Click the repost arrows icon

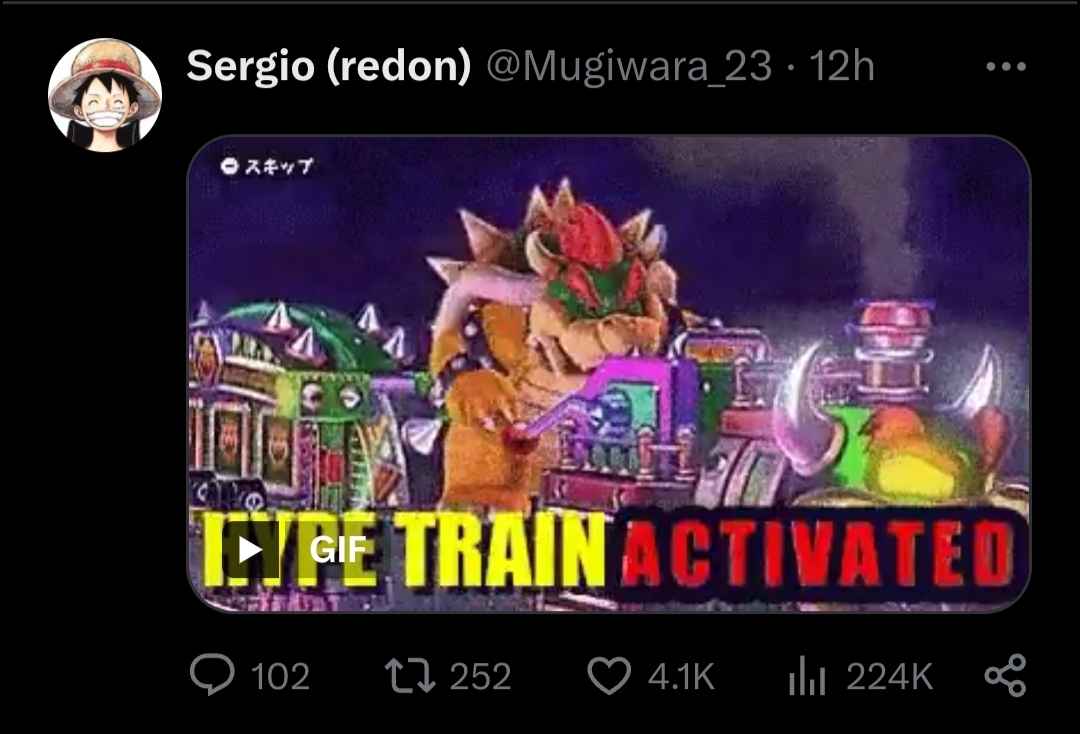(x=410, y=675)
